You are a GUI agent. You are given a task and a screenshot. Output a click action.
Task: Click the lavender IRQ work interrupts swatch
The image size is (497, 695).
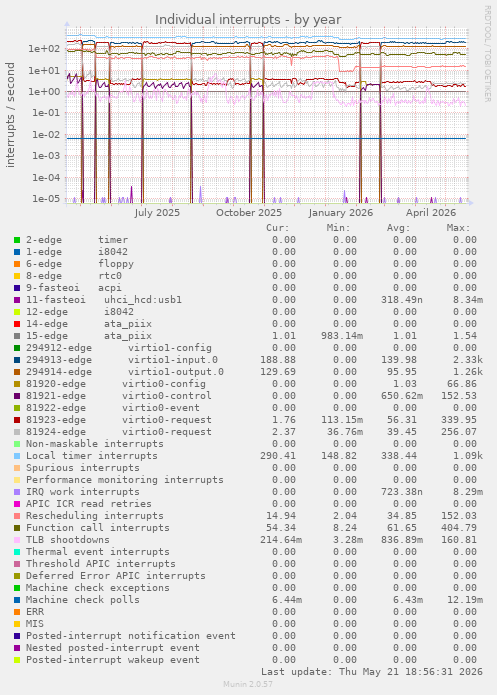(17, 492)
